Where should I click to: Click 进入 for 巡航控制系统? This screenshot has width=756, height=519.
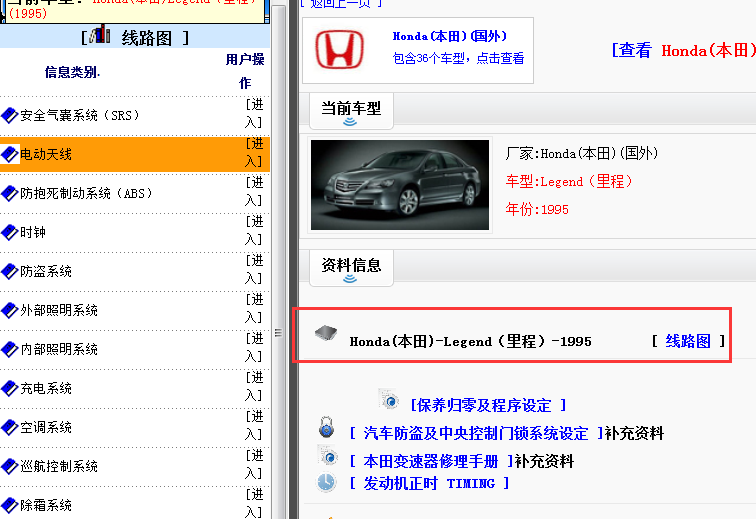click(x=254, y=464)
